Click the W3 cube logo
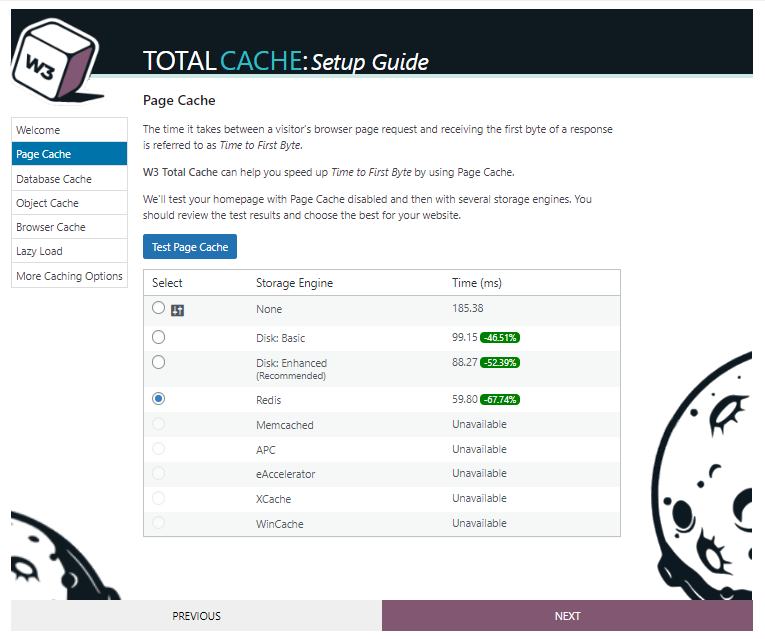Screen dimensions: 765x639 click(56, 60)
